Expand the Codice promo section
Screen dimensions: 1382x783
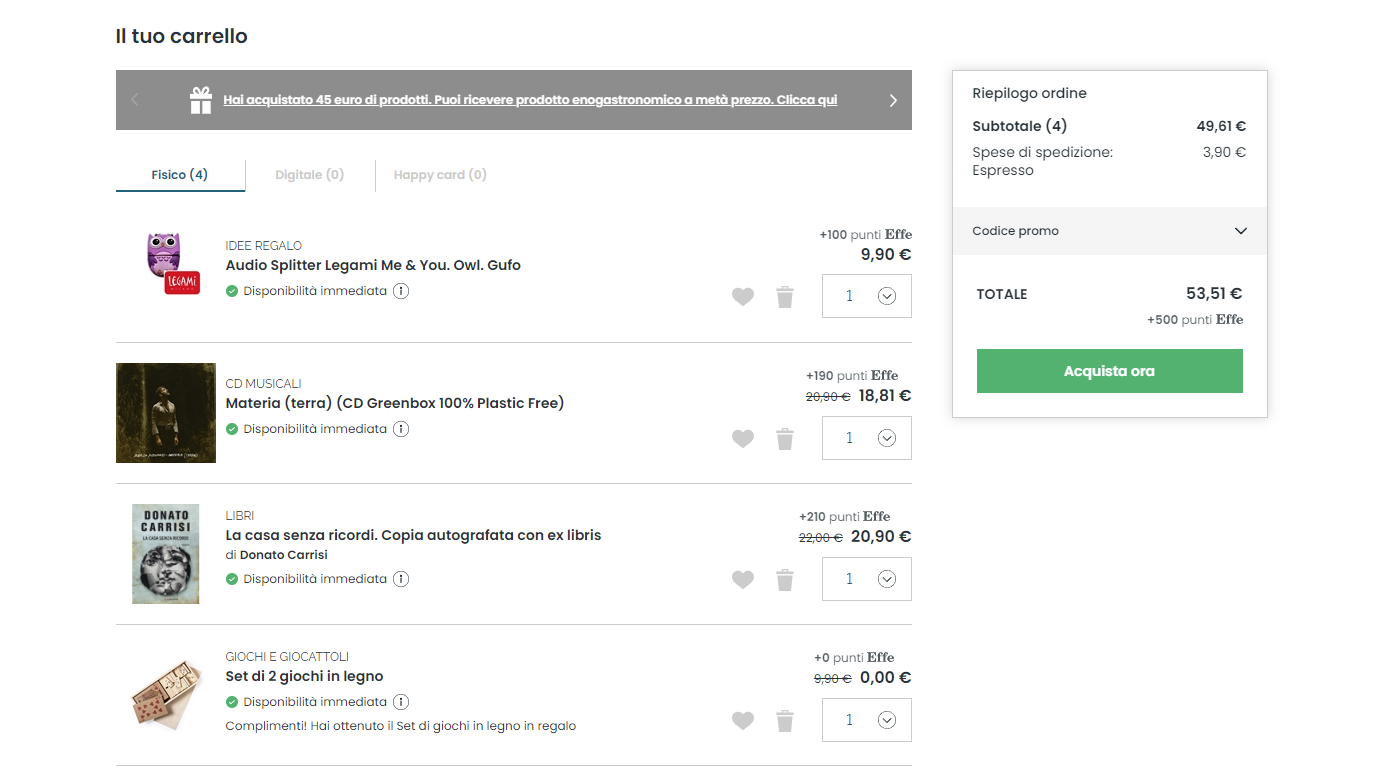[1240, 231]
